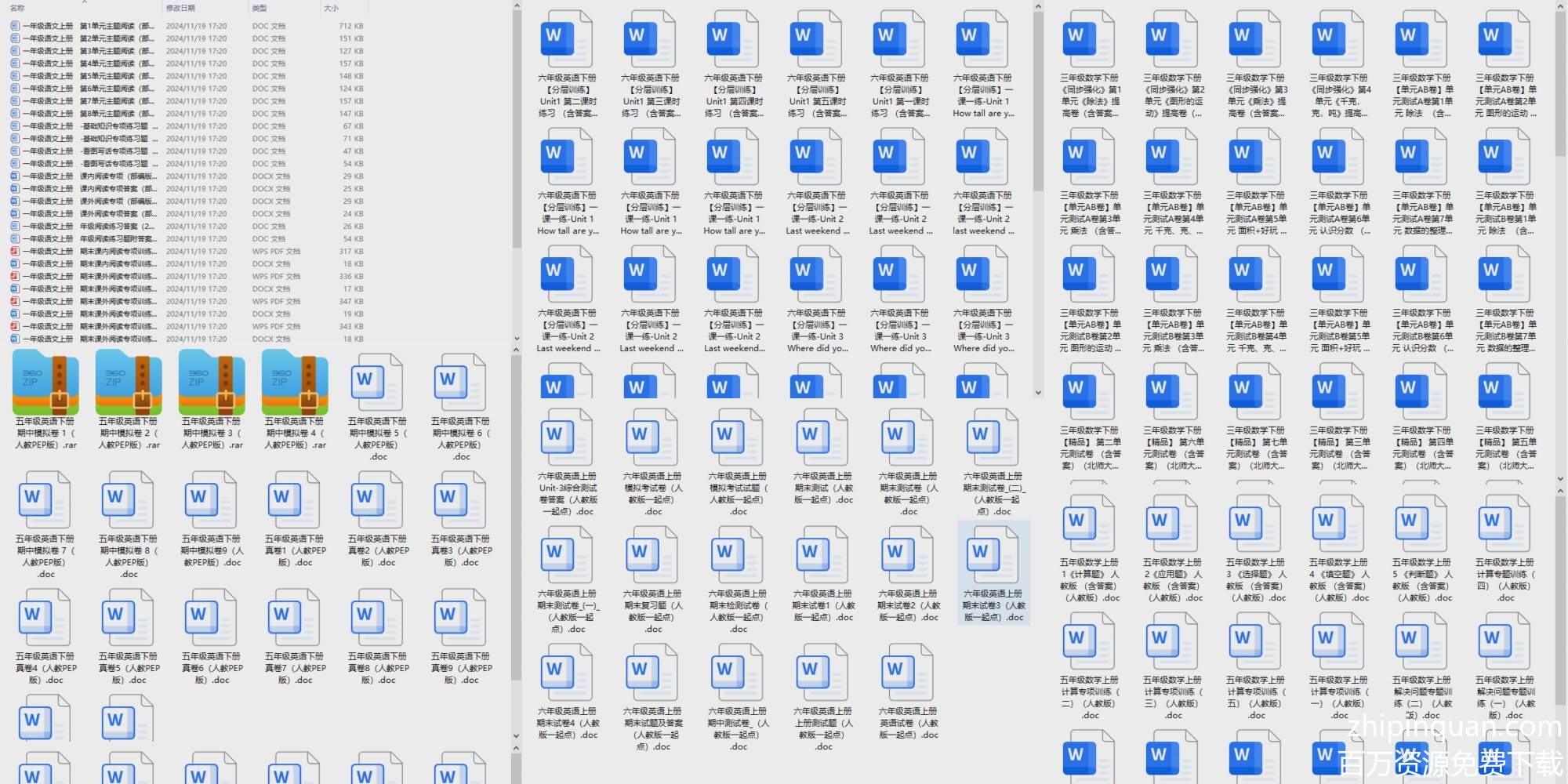The height and width of the screenshot is (784, 1568).
Task: Open the 六年级英语上册 Unit-3综合测试卷答案 icon
Action: 568,438
